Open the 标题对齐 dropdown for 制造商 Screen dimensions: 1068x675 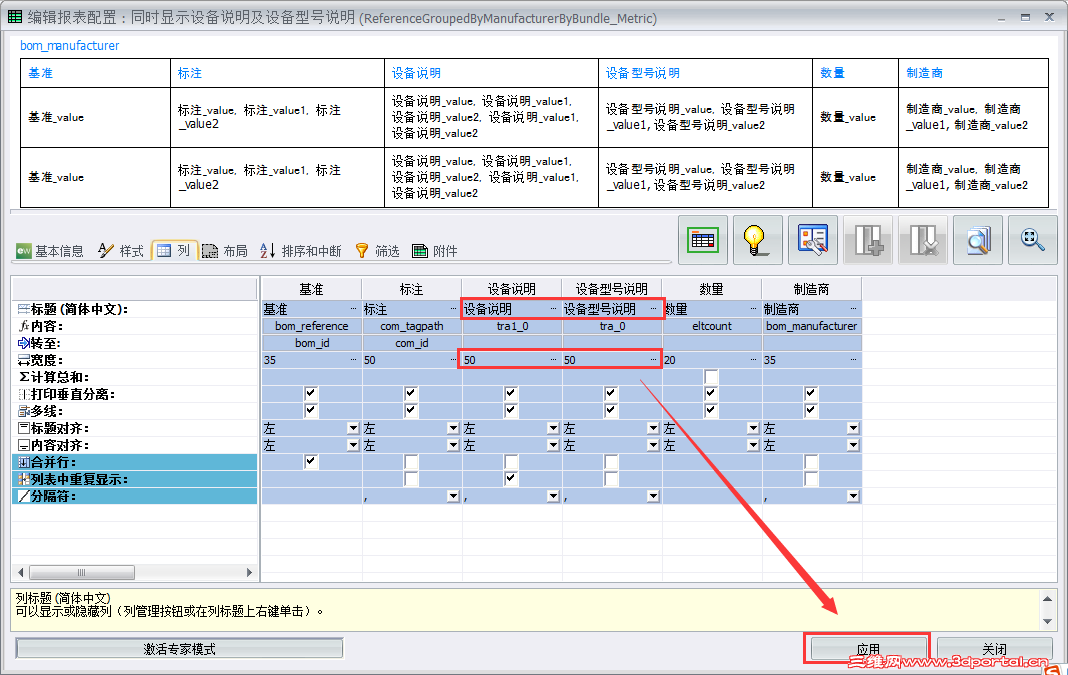pyautogui.click(x=852, y=426)
